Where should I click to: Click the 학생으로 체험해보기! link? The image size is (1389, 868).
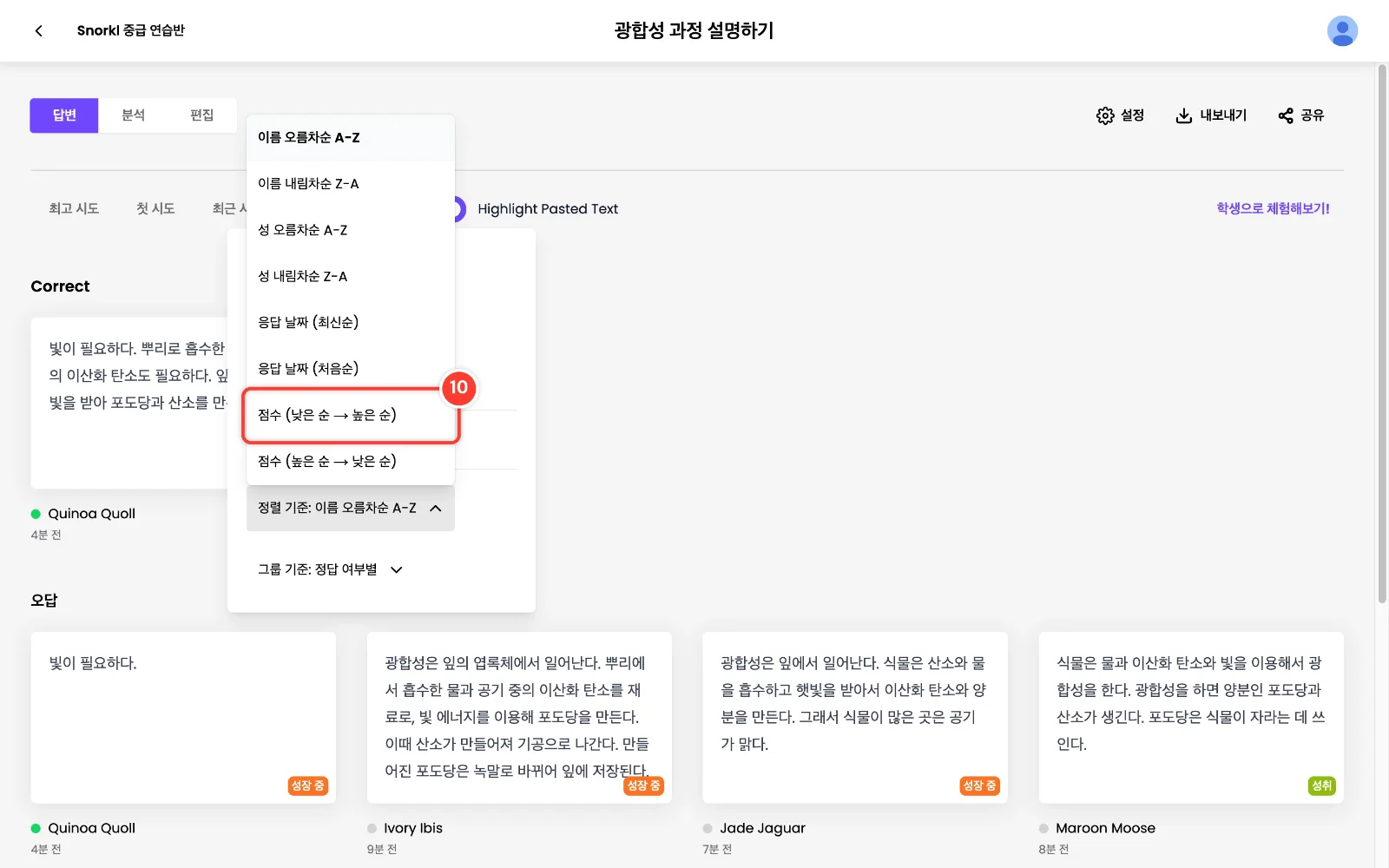[1273, 208]
